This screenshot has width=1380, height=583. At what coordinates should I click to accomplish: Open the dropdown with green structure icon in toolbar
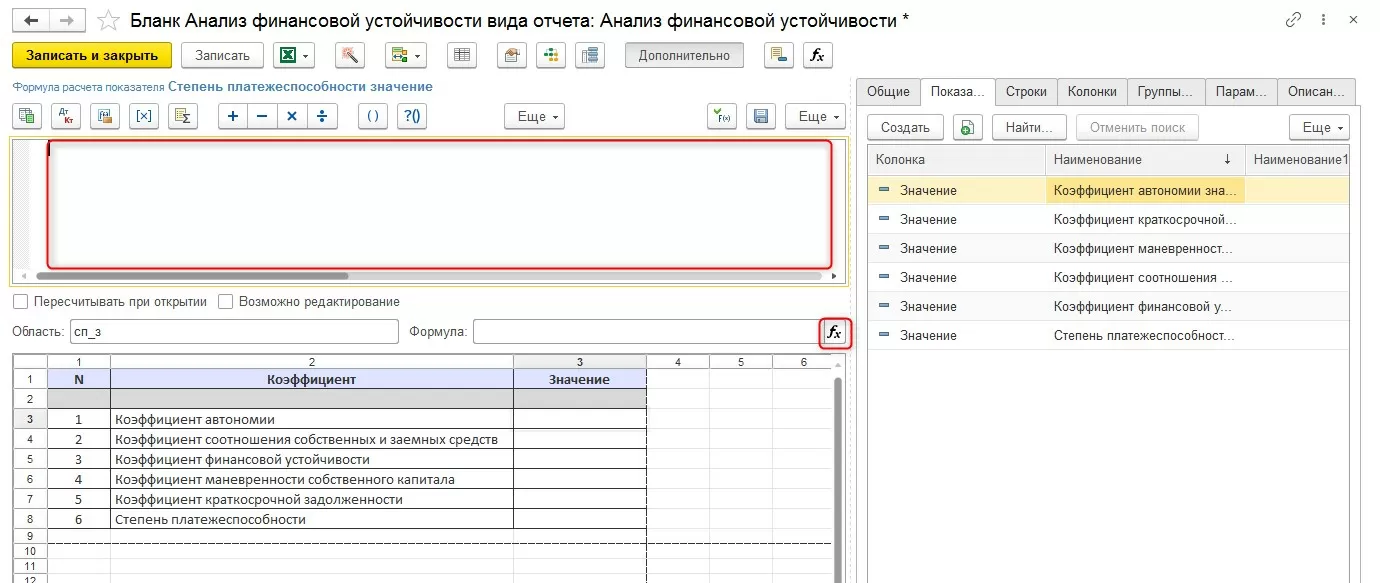406,55
